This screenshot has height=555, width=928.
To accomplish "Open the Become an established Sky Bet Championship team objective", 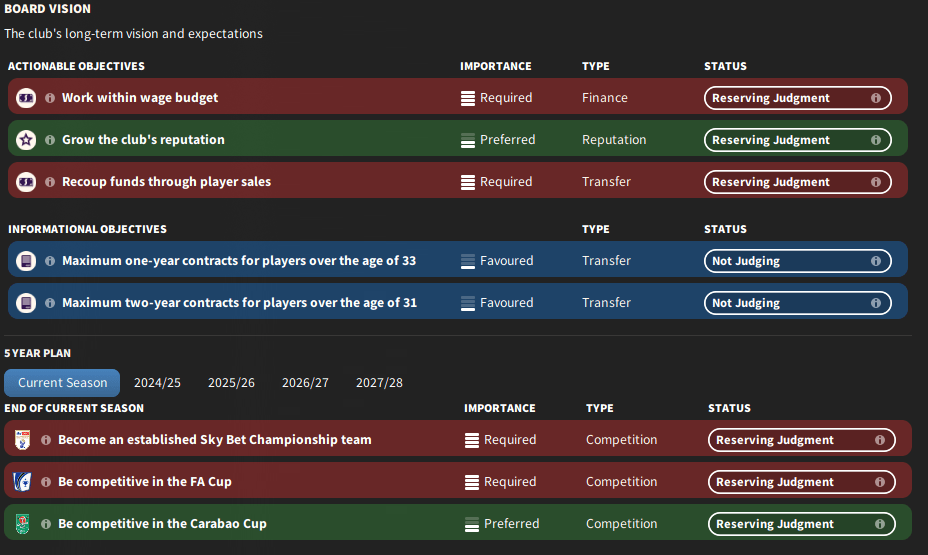I will pyautogui.click(x=214, y=440).
